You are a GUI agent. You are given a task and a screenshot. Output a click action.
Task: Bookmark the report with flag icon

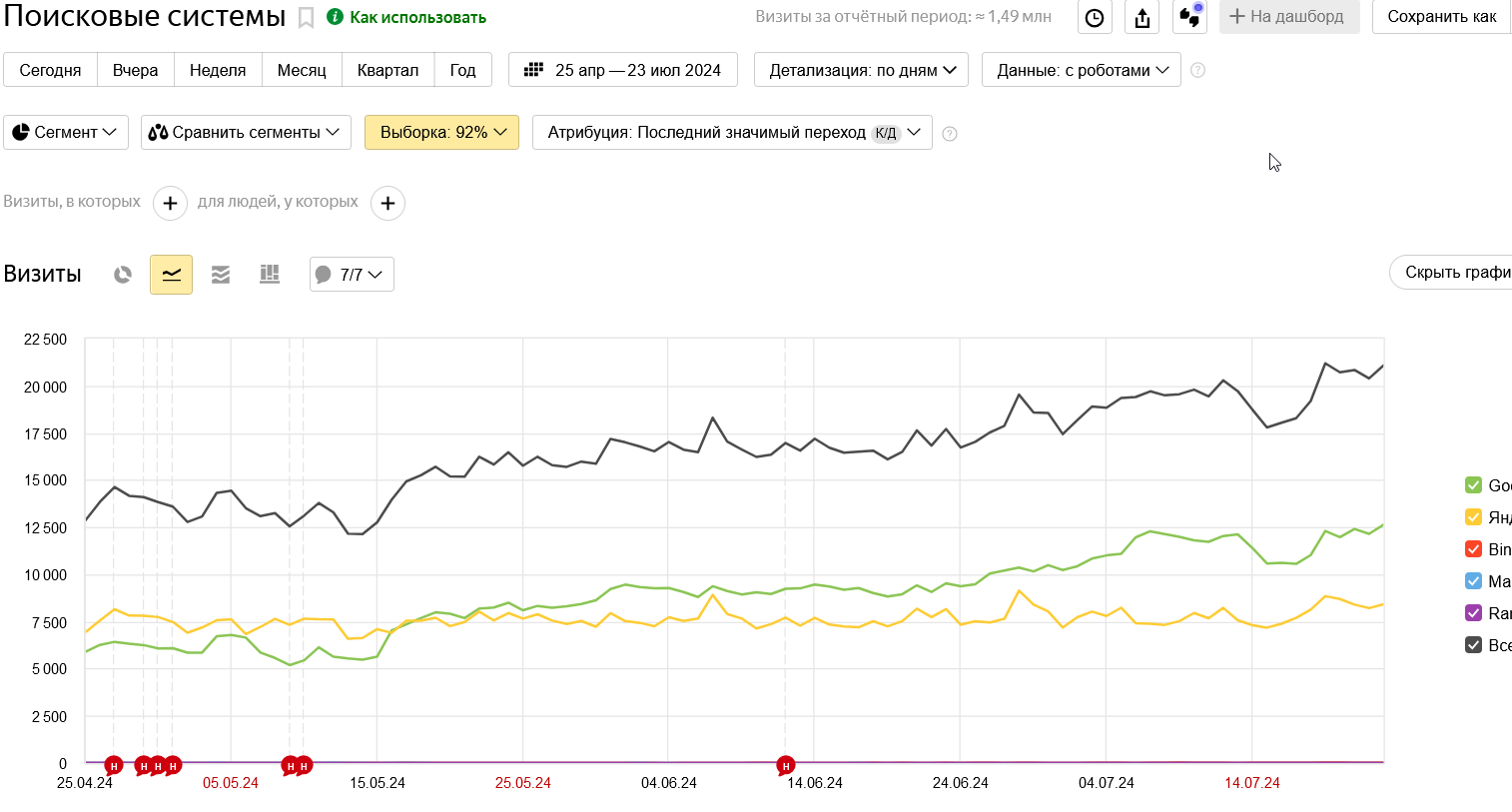[307, 18]
